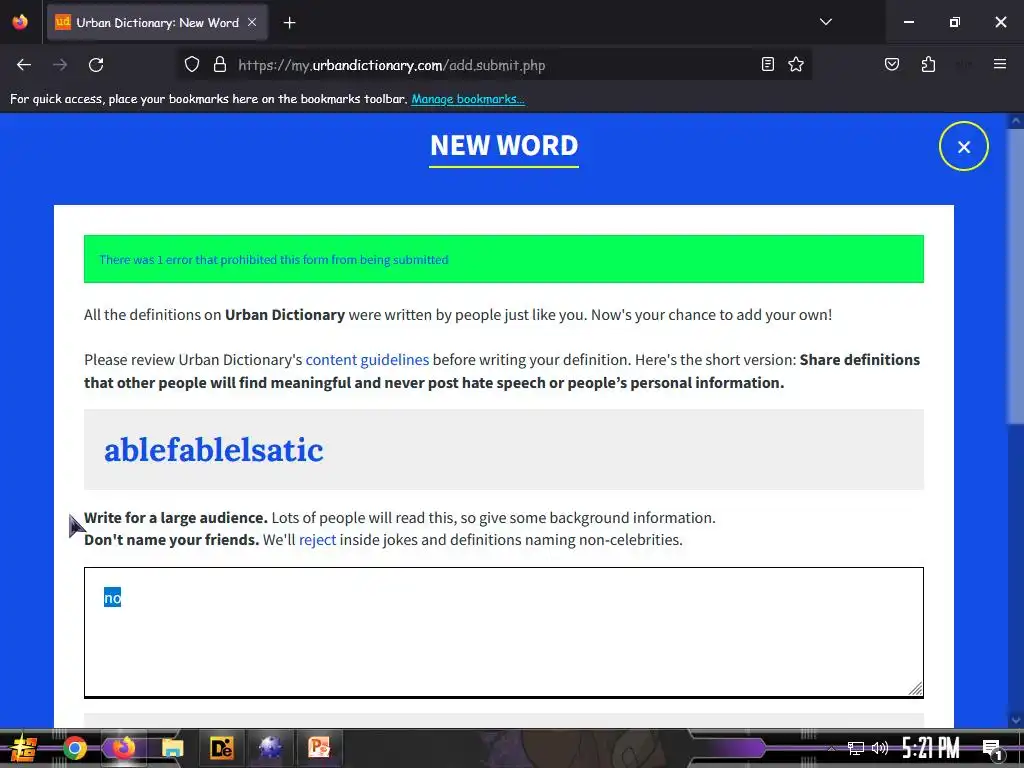Click the reject link

coord(317,540)
